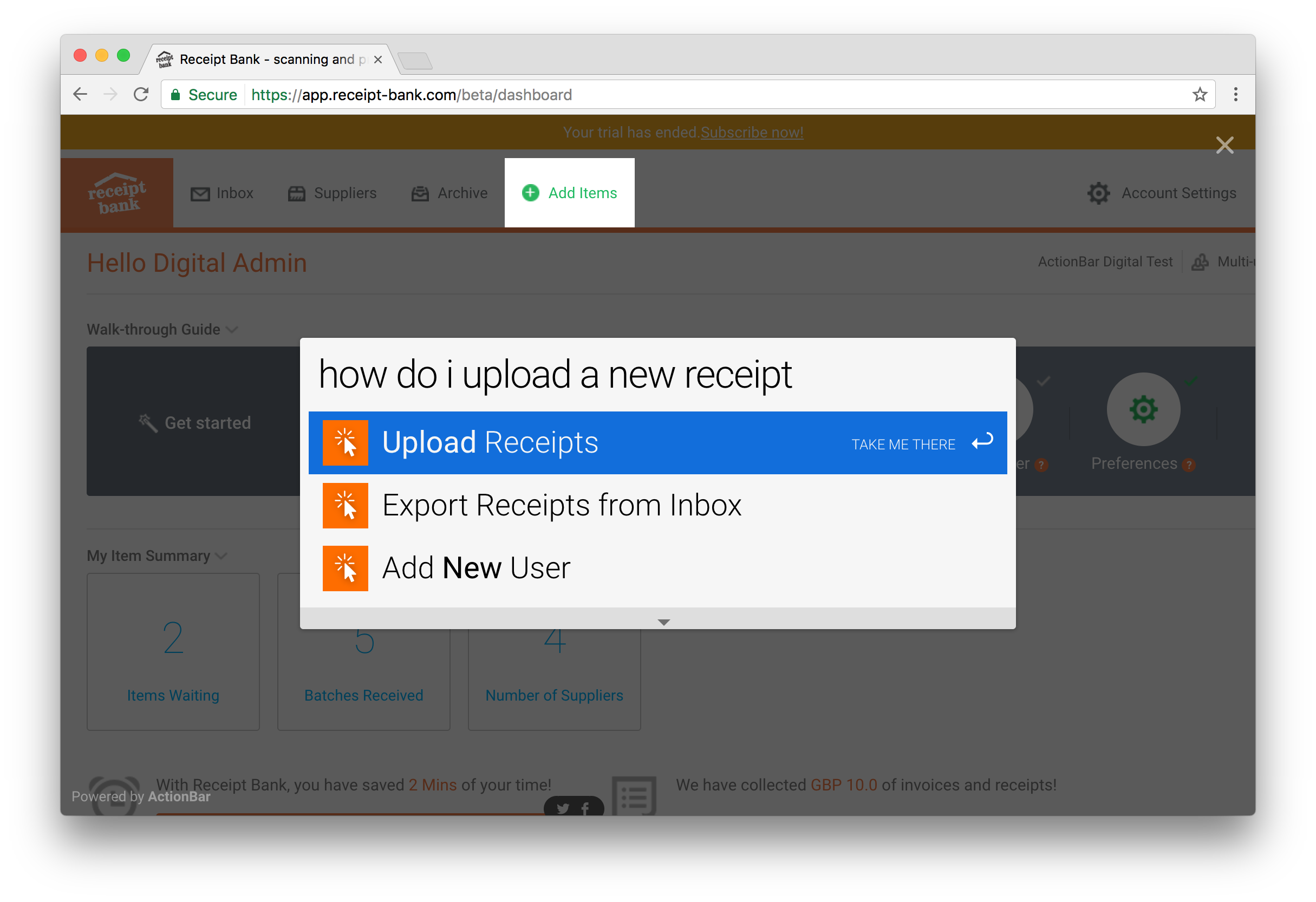Click the browser reload icon
Viewport: 1316px width, 902px height.
tap(141, 95)
